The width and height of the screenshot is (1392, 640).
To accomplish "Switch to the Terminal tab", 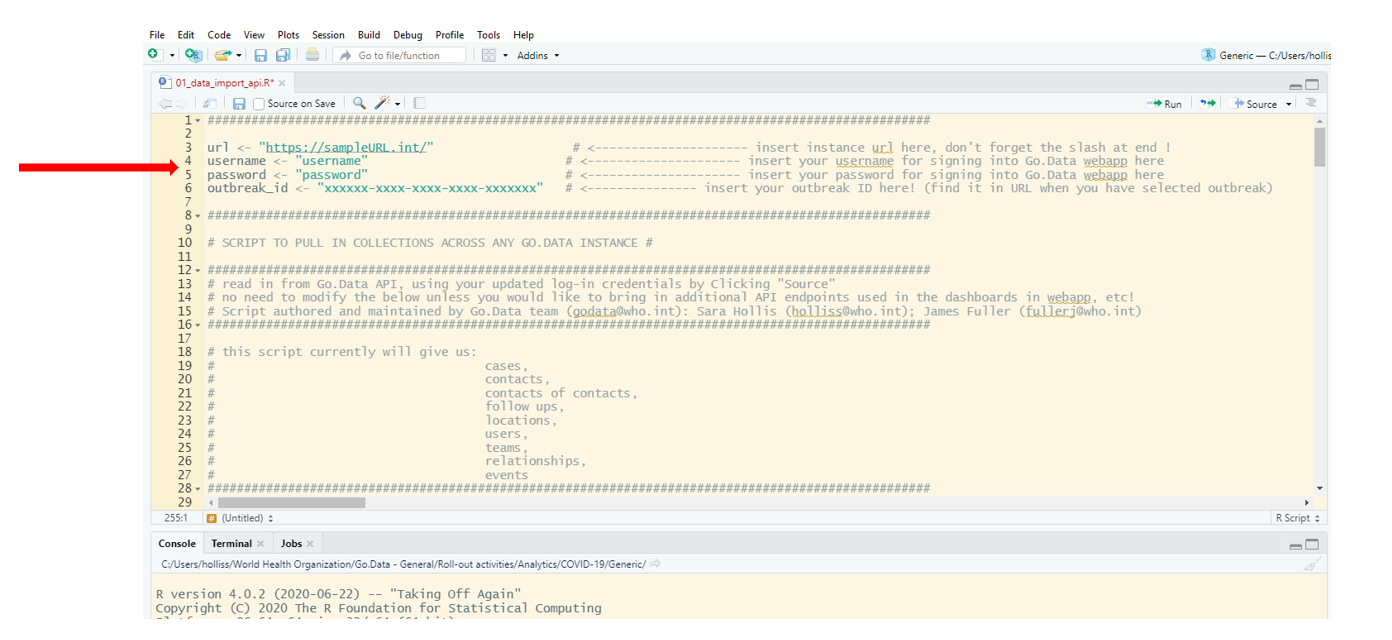I will point(231,544).
